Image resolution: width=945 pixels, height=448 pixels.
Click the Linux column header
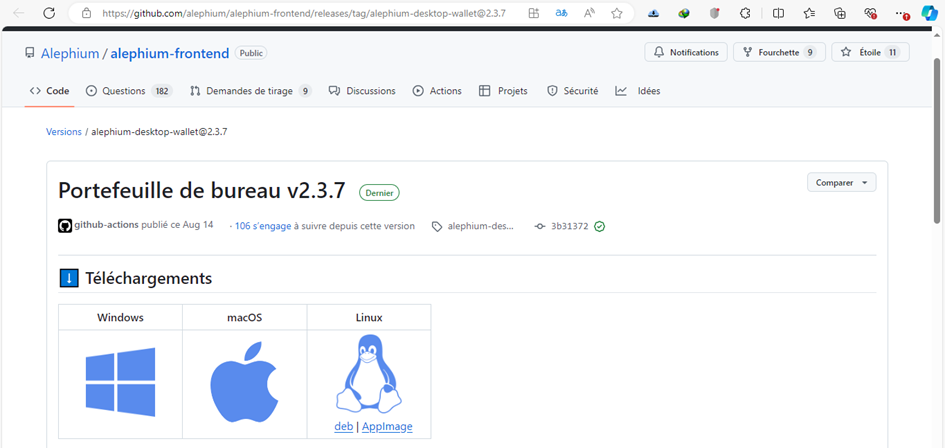[x=369, y=317]
